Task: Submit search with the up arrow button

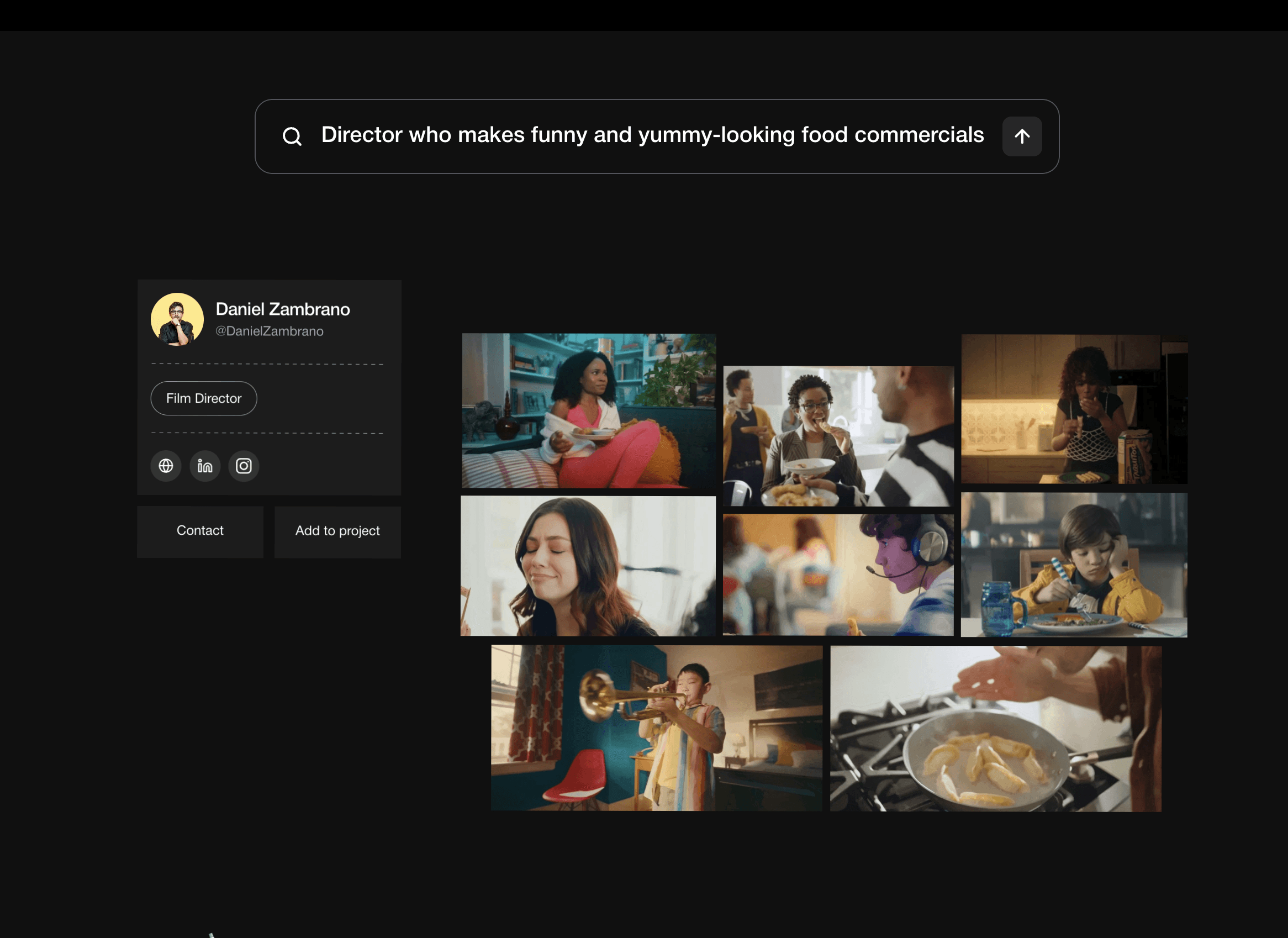Action: click(x=1021, y=136)
